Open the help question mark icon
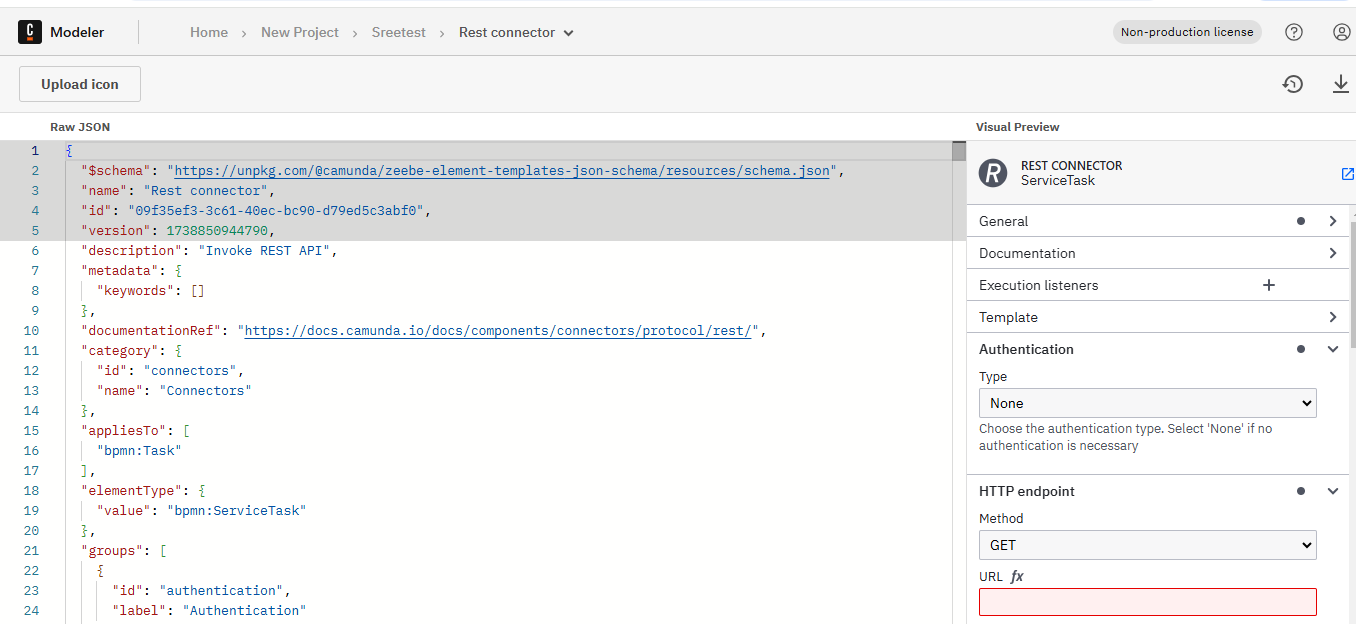Screen dimensions: 1356x624 pyautogui.click(x=1294, y=32)
